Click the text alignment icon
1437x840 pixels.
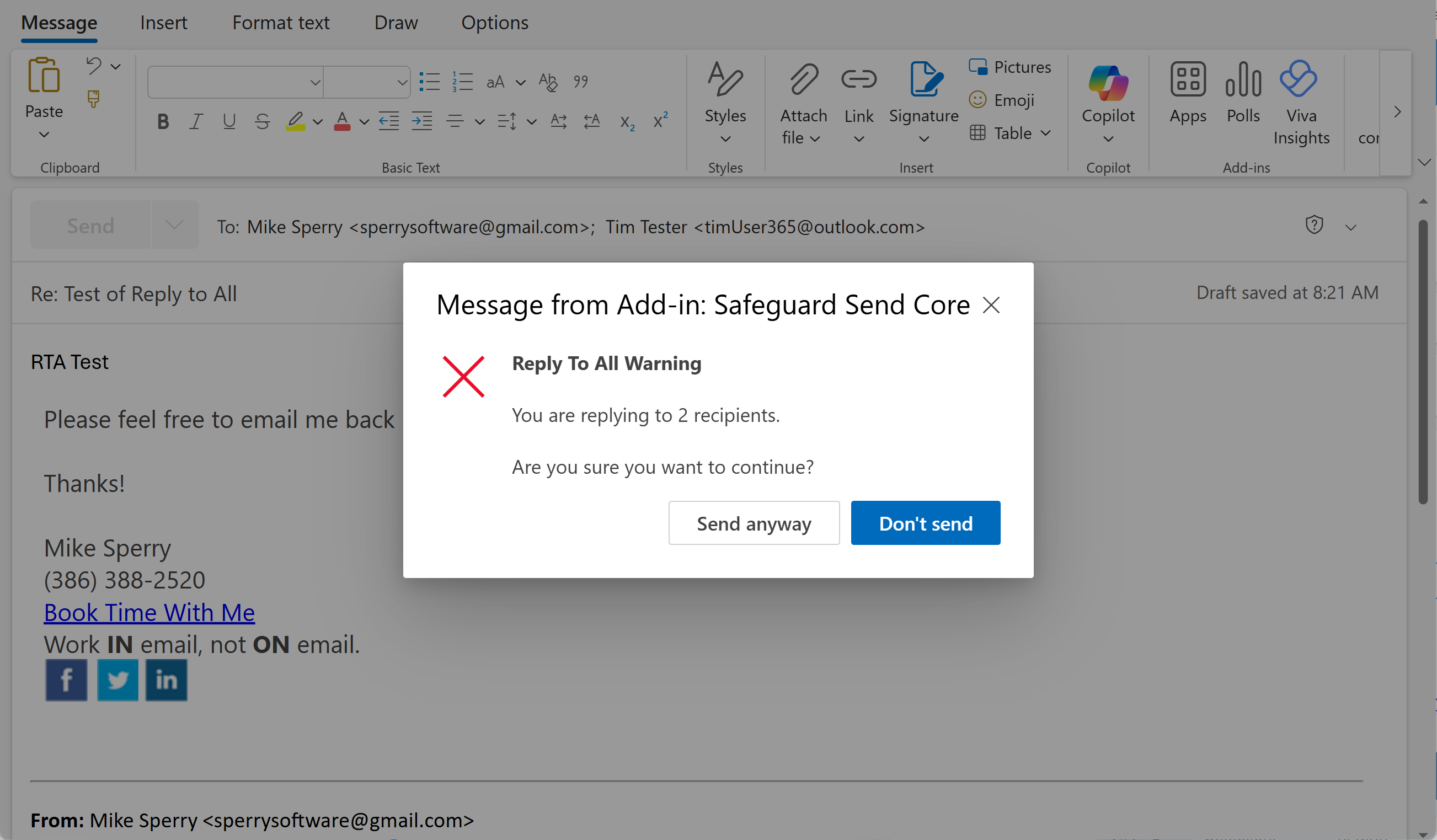point(455,121)
